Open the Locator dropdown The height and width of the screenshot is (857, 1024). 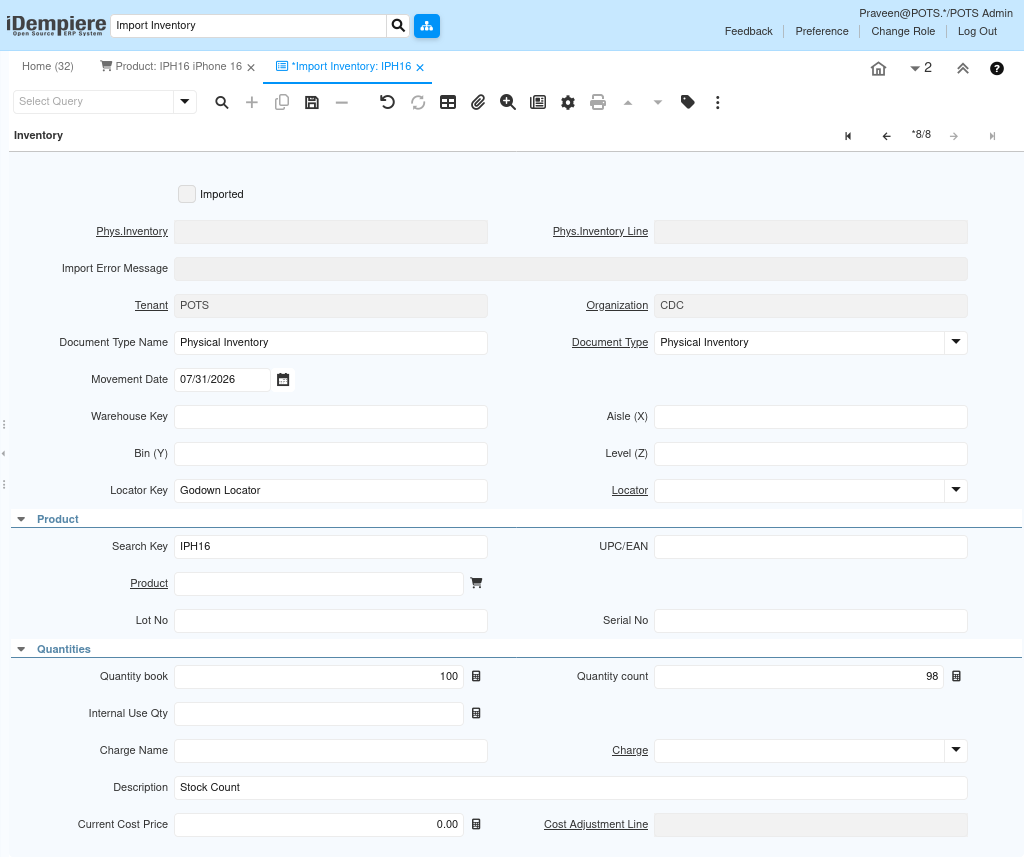click(x=955, y=490)
